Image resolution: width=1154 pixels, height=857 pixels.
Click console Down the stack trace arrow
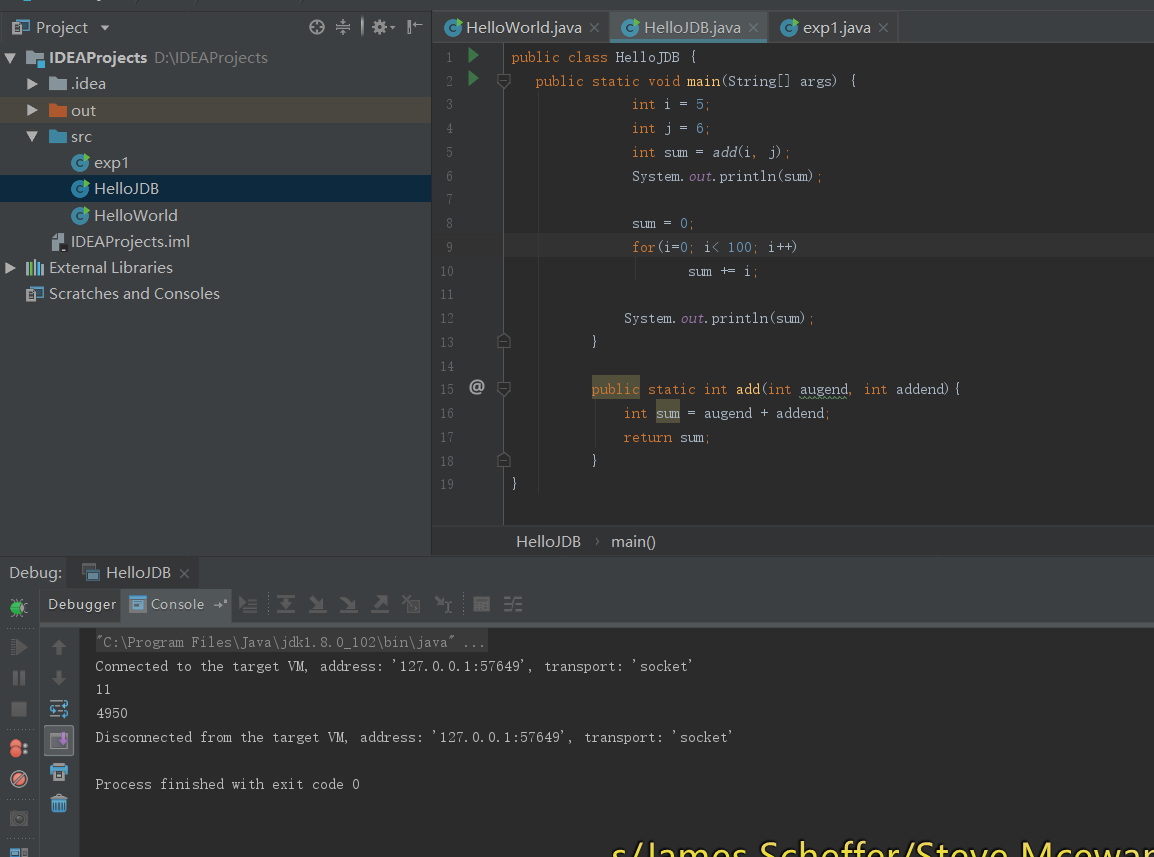click(59, 678)
